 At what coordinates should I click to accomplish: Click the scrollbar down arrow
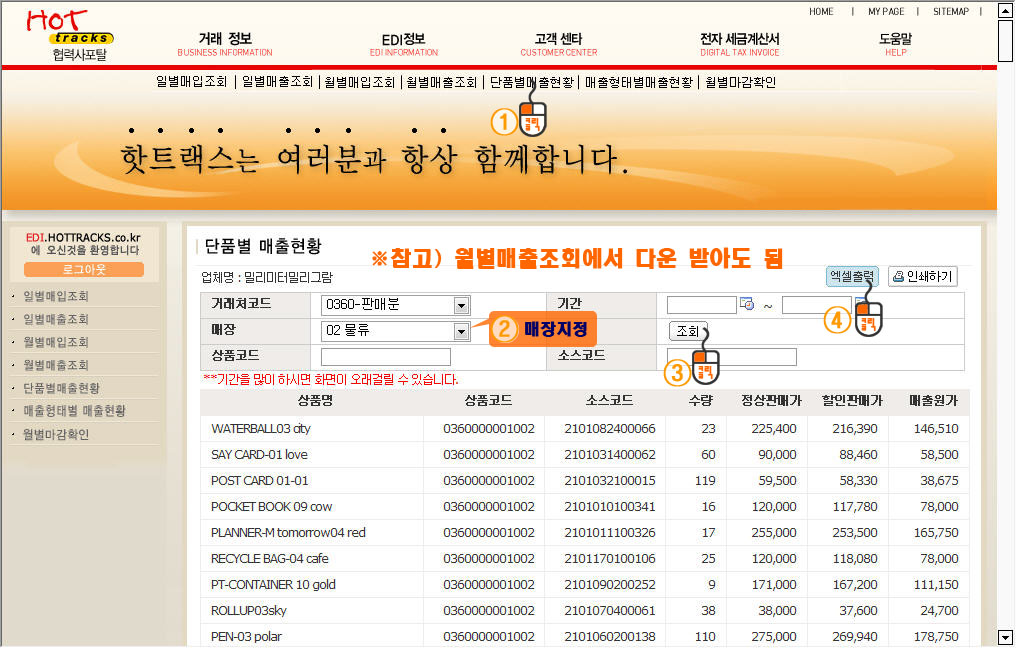click(1005, 637)
